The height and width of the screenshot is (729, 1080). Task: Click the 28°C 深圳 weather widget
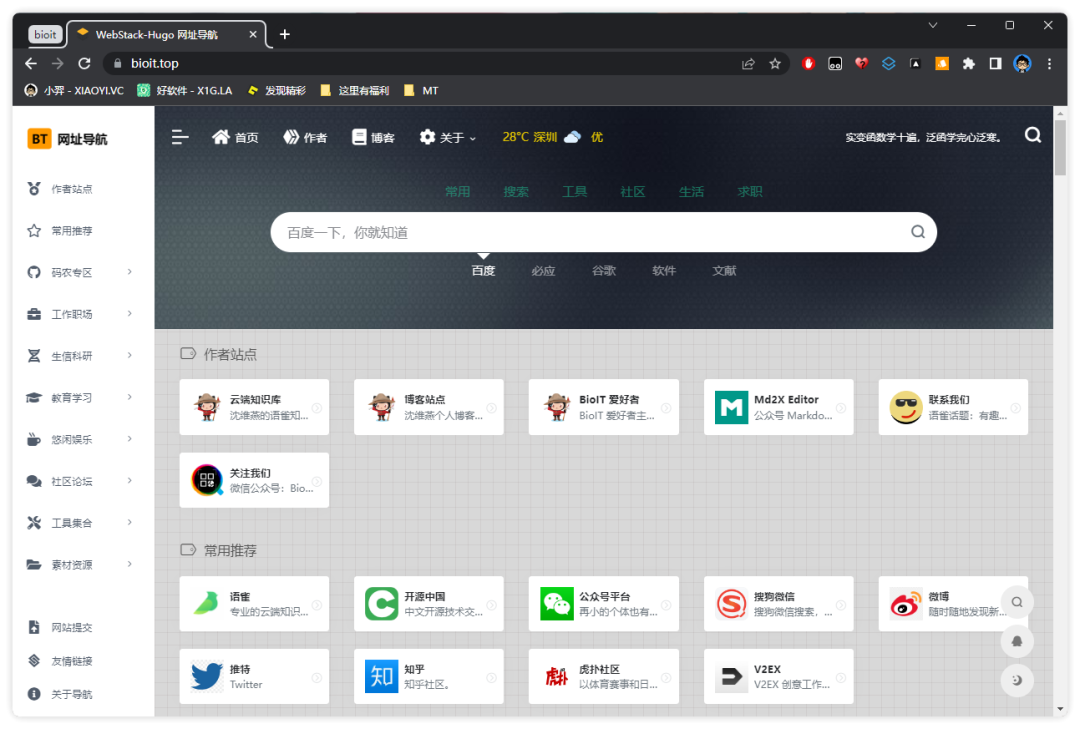552,137
